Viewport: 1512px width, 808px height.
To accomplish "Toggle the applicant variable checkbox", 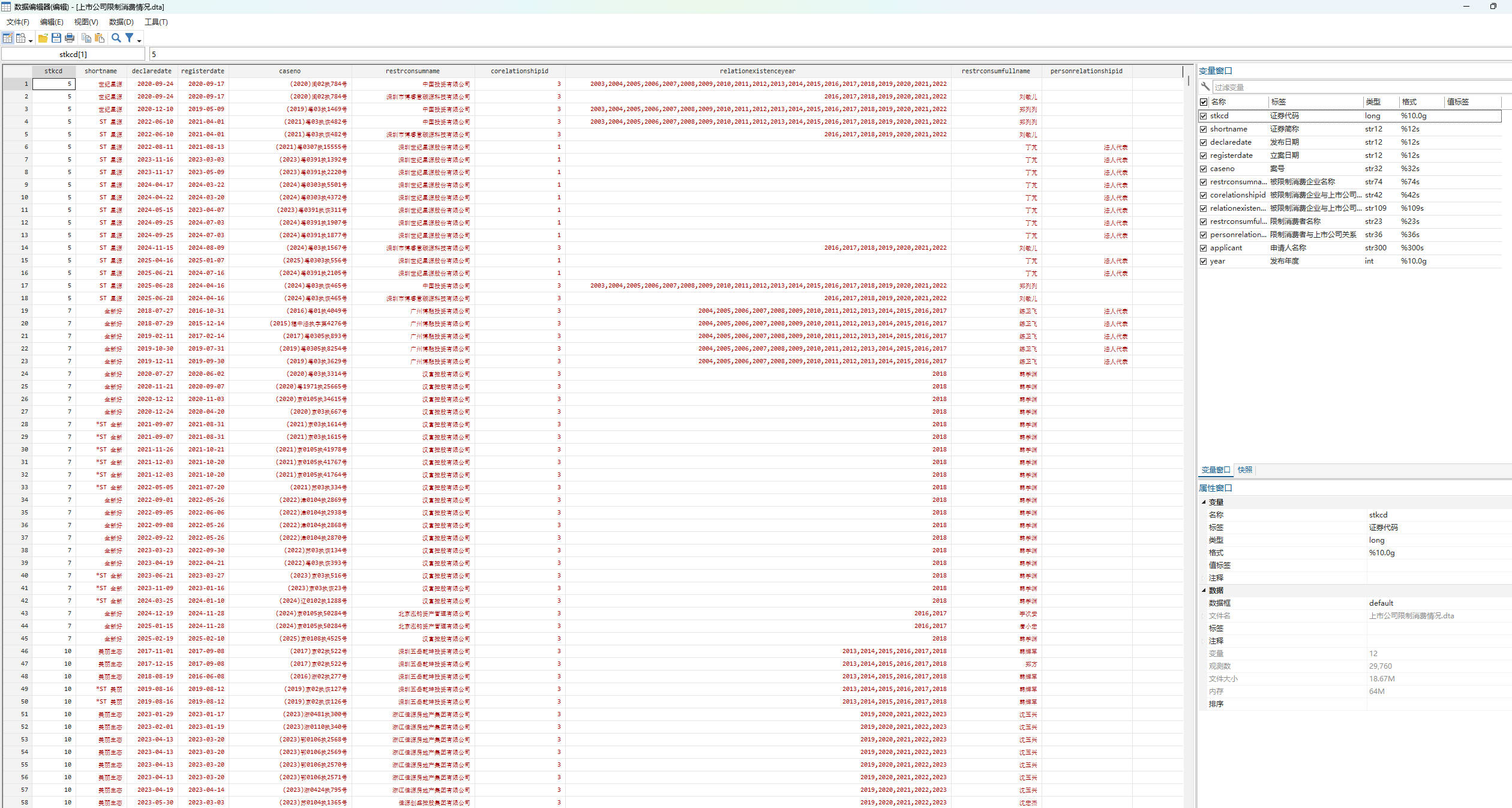I will tap(1203, 248).
